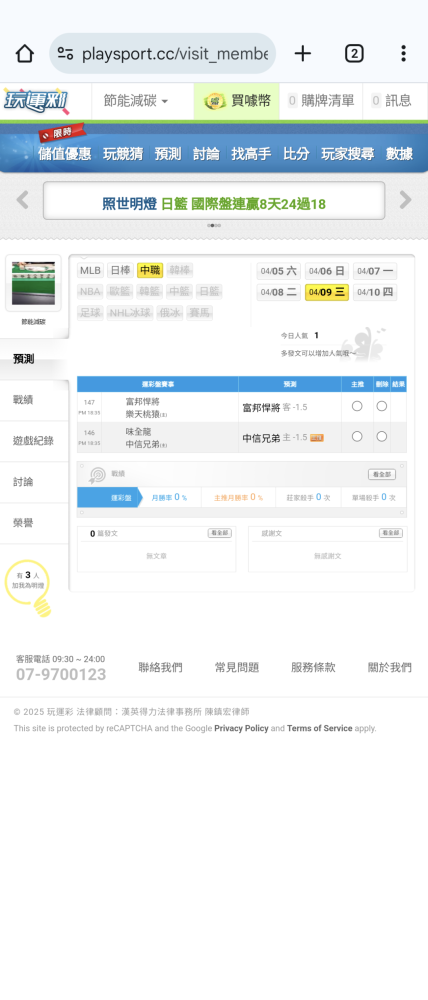The height and width of the screenshot is (1000, 428).
Task: Select date 04/09 三
Action: 327,292
